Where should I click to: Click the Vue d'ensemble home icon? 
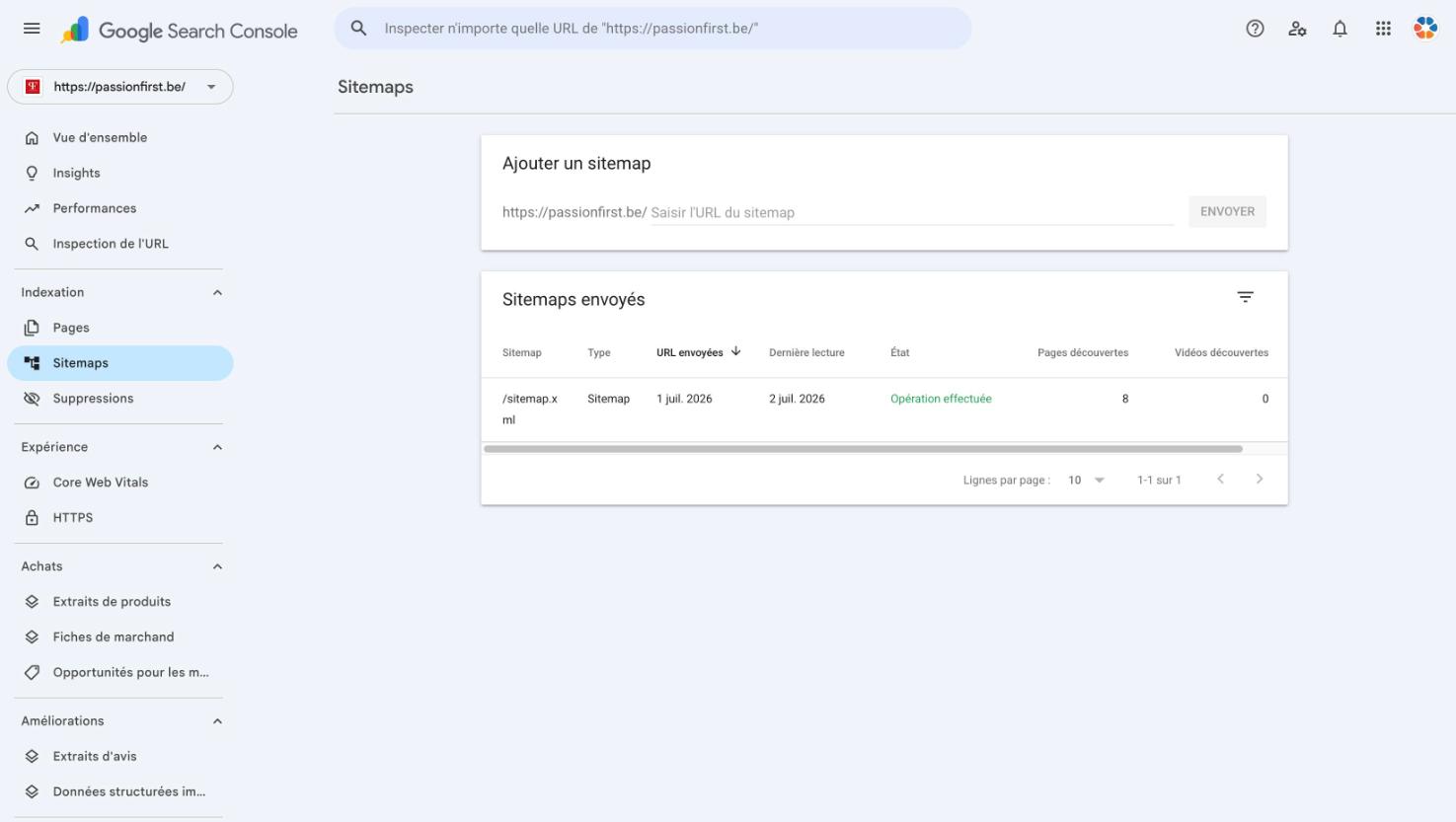[x=32, y=138]
